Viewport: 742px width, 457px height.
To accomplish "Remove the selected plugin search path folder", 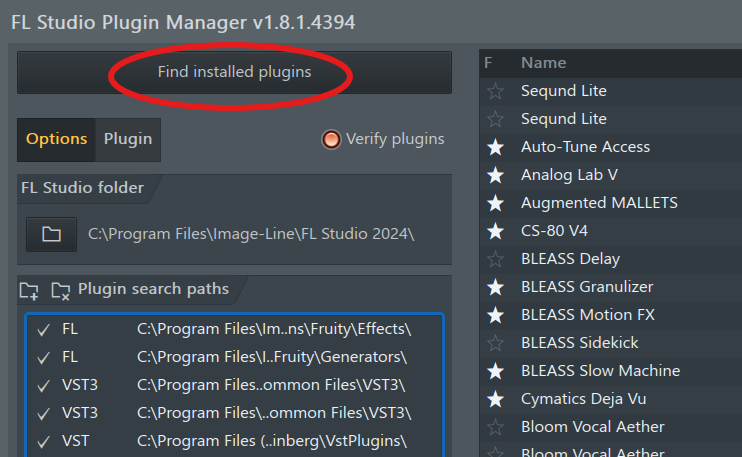I will [x=61, y=290].
